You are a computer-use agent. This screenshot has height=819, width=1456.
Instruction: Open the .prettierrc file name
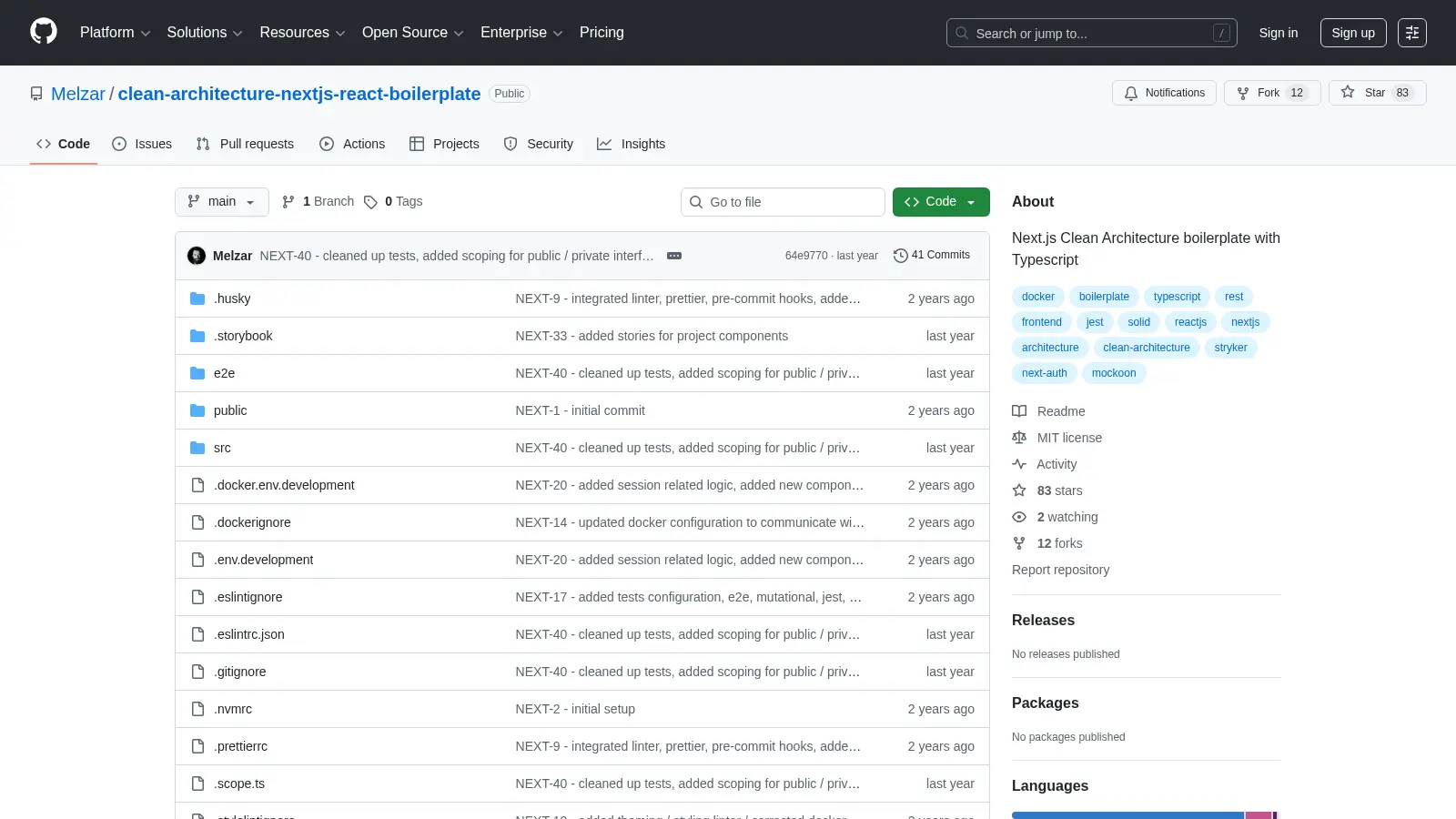tap(240, 746)
